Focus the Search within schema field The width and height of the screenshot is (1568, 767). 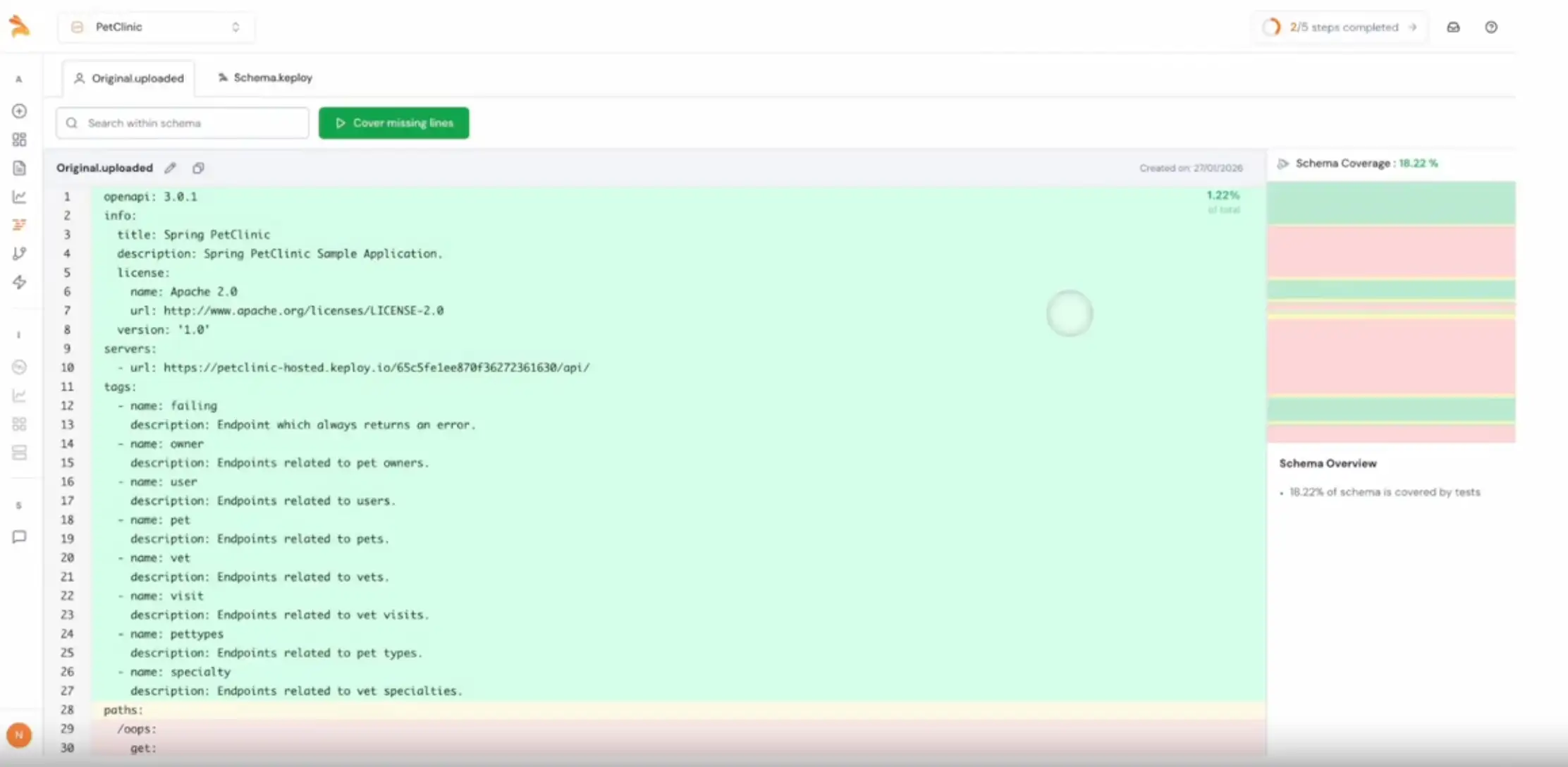[183, 123]
